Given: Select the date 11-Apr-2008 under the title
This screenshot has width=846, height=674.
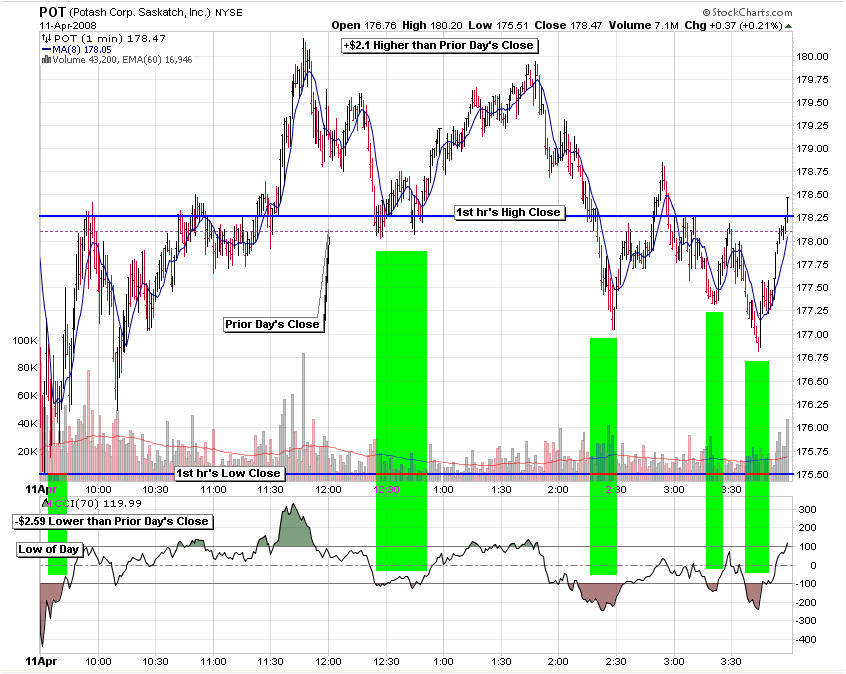Looking at the screenshot, I should pos(68,25).
